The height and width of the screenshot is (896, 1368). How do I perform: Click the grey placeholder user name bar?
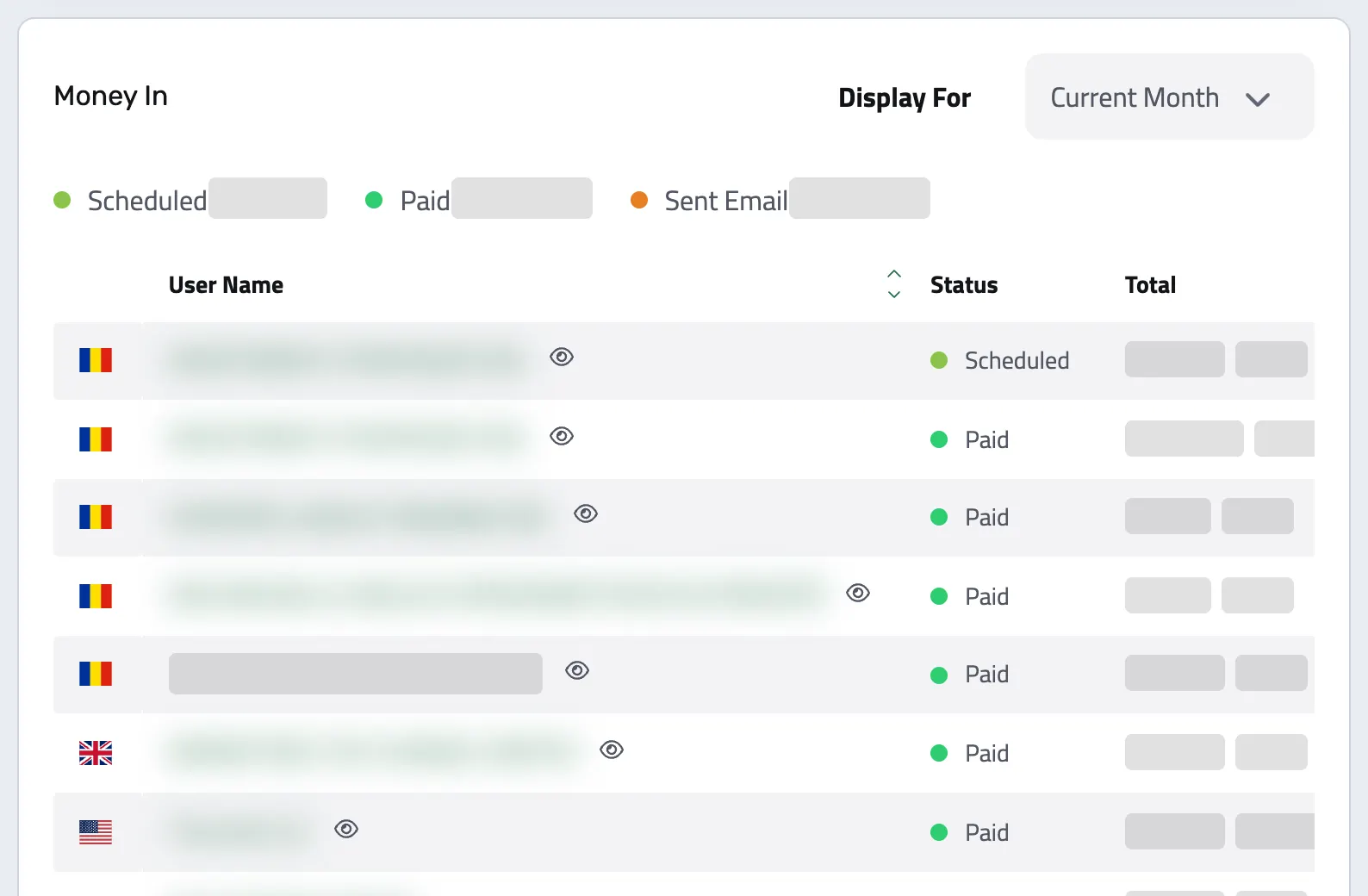click(x=356, y=674)
